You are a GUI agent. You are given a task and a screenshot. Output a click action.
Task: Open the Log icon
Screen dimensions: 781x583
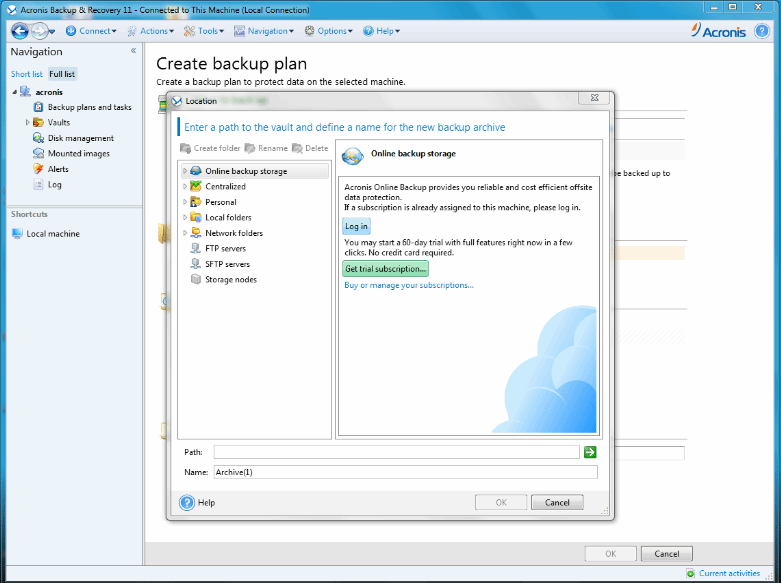click(x=38, y=184)
